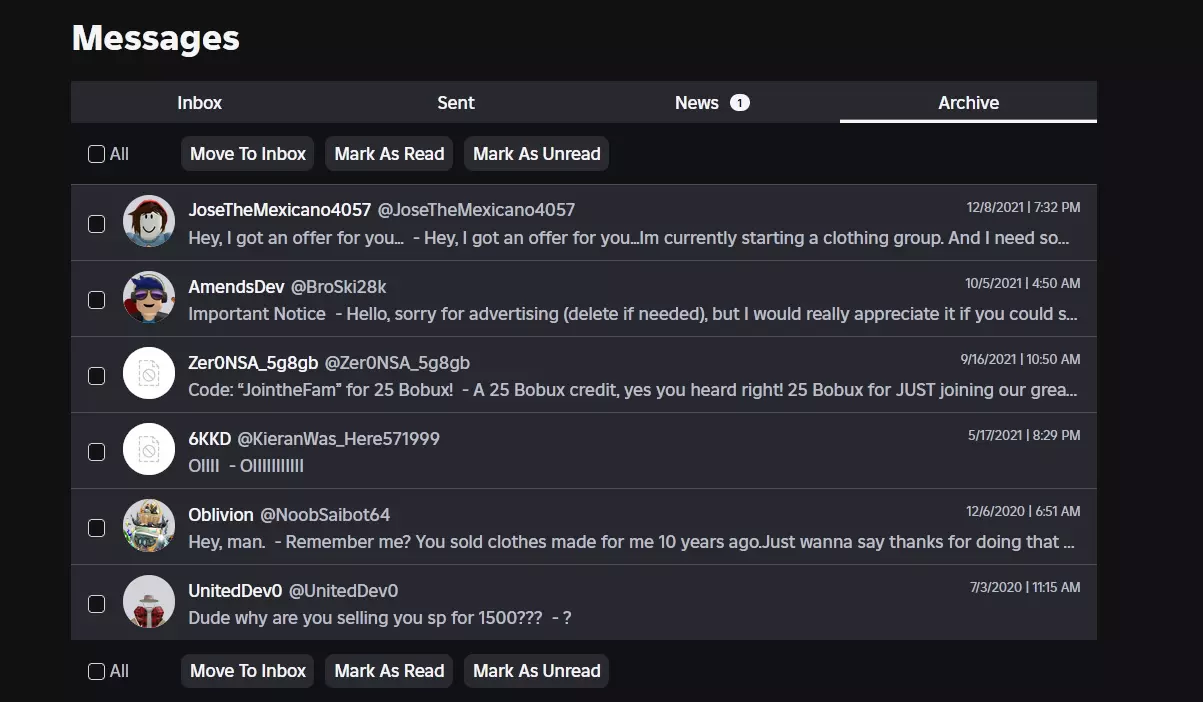1203x702 pixels.
Task: Open Oblivion's avatar thumbnail
Action: click(x=149, y=526)
